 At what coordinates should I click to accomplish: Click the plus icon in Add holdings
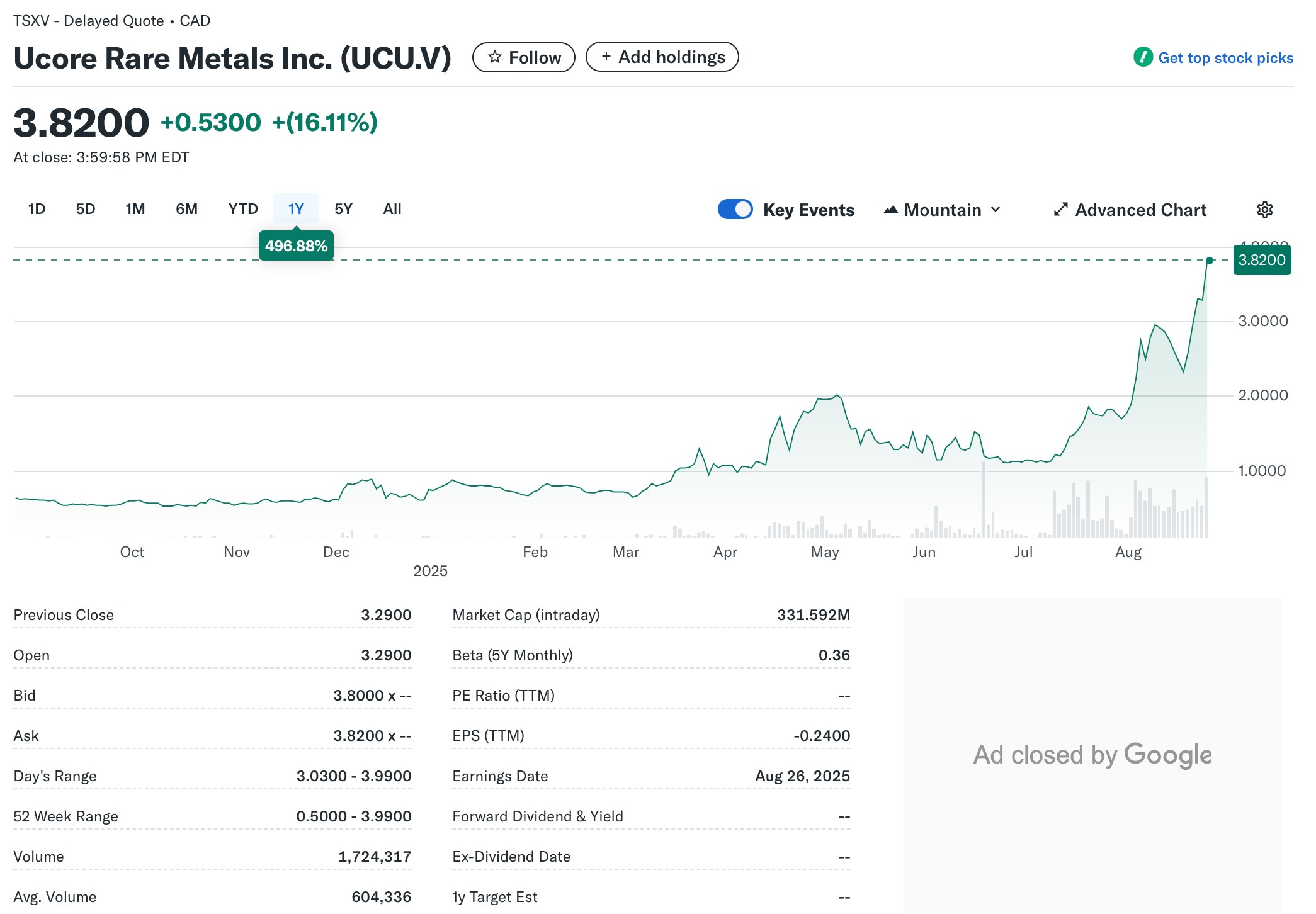tap(606, 57)
